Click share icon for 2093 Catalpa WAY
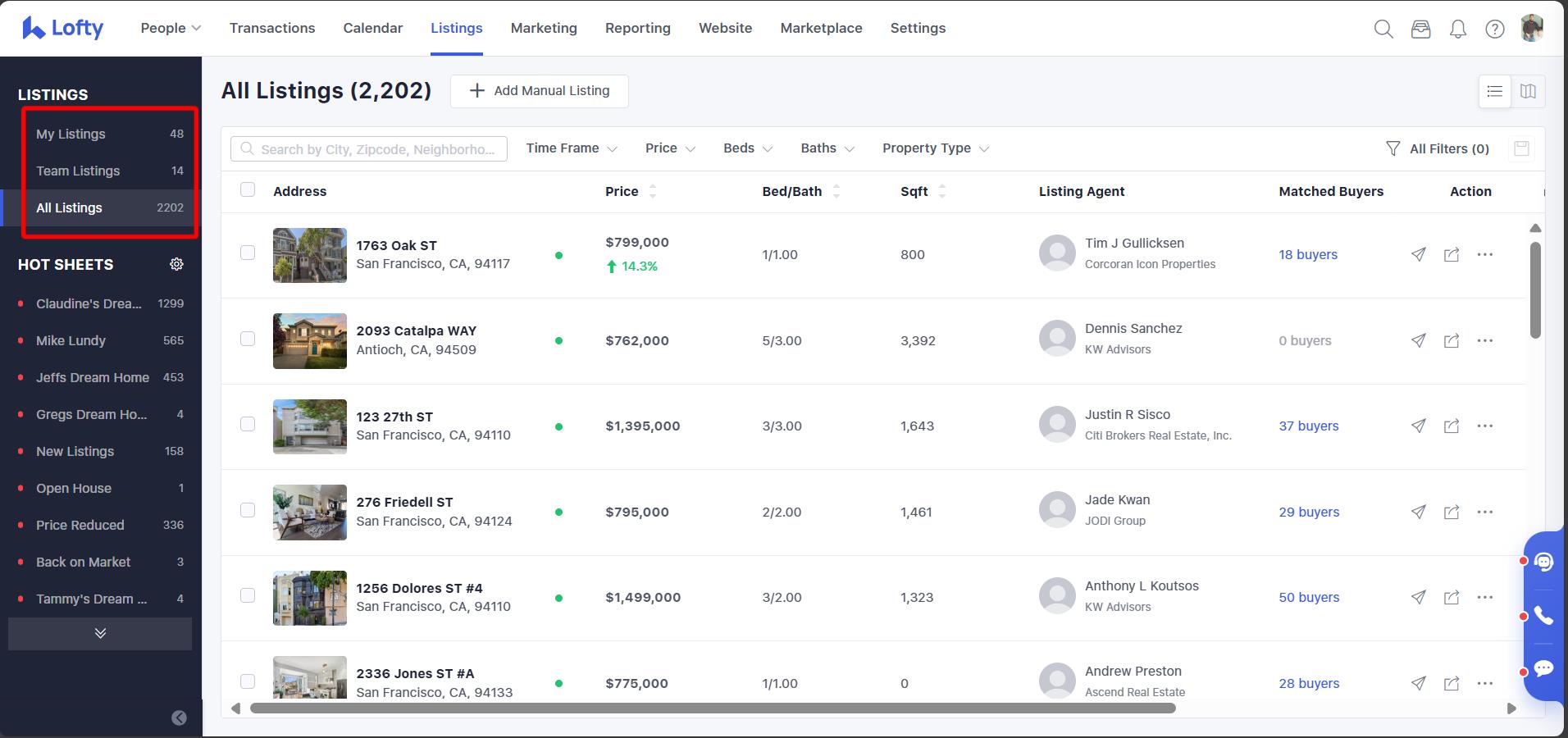This screenshot has height=738, width=1568. tap(1451, 340)
